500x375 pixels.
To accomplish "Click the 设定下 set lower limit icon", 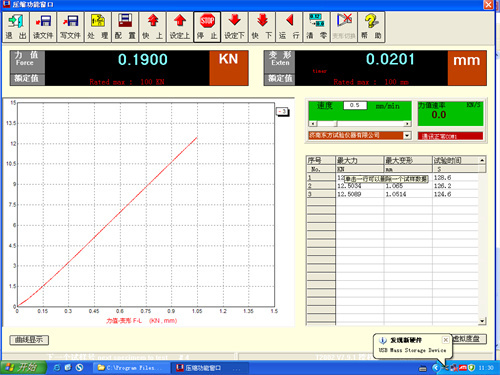I will click(234, 27).
